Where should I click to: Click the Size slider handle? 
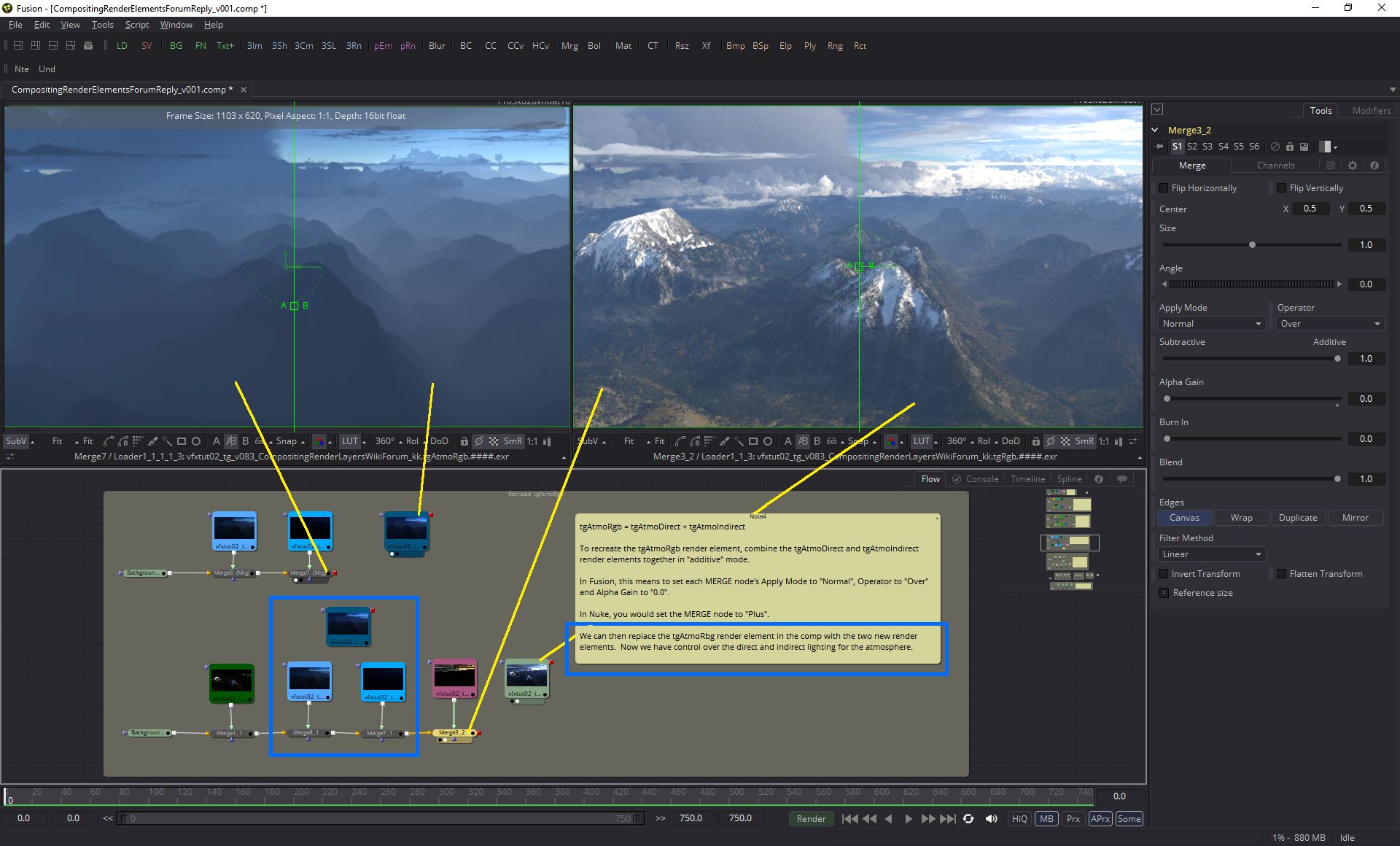click(x=1252, y=245)
